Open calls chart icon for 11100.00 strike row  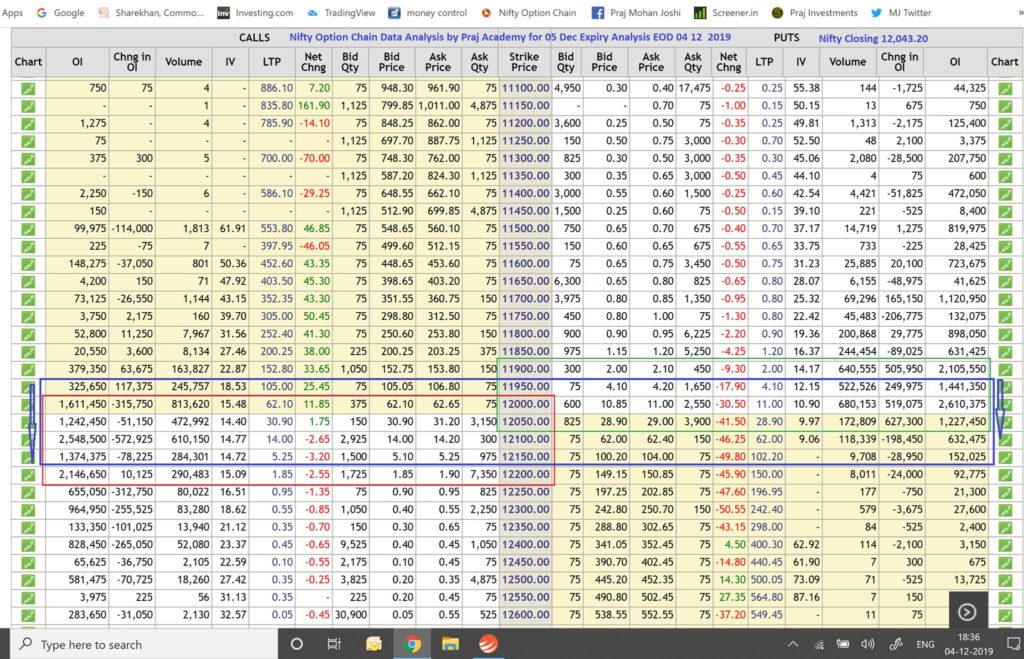pyautogui.click(x=28, y=88)
